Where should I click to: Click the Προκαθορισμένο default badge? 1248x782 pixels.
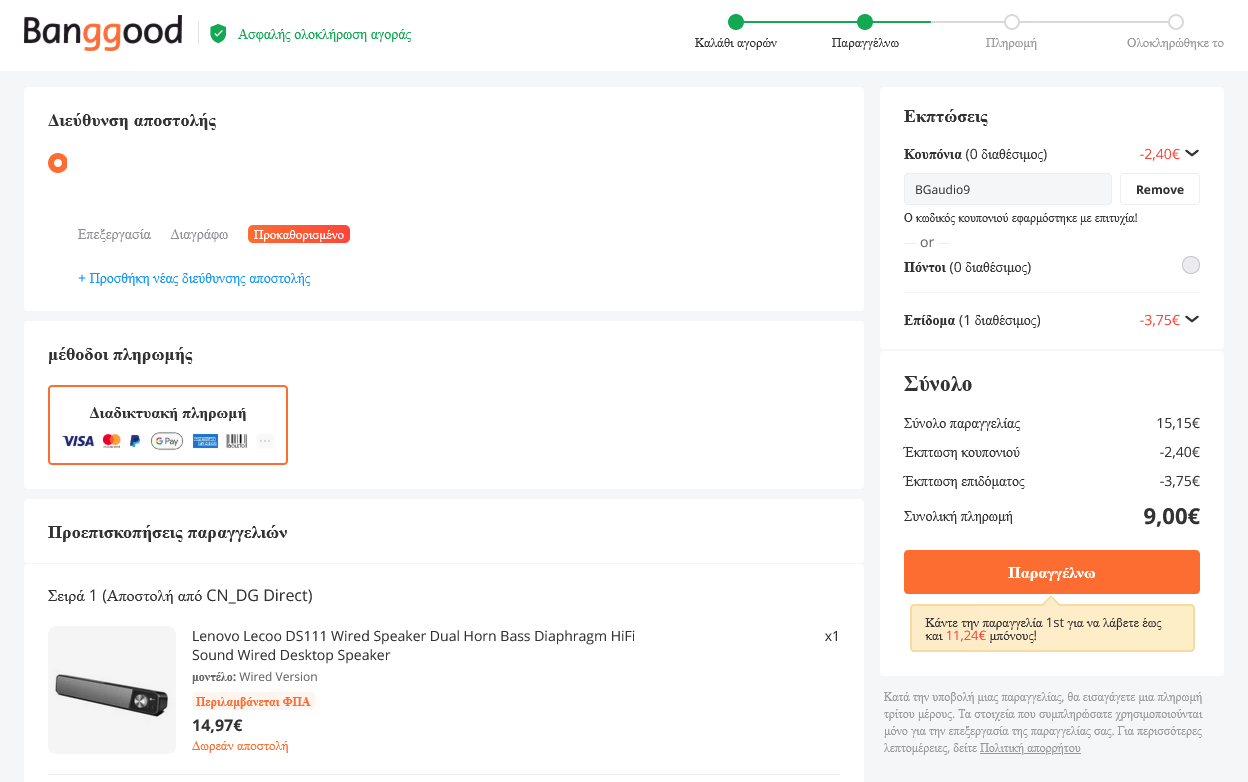(x=299, y=235)
